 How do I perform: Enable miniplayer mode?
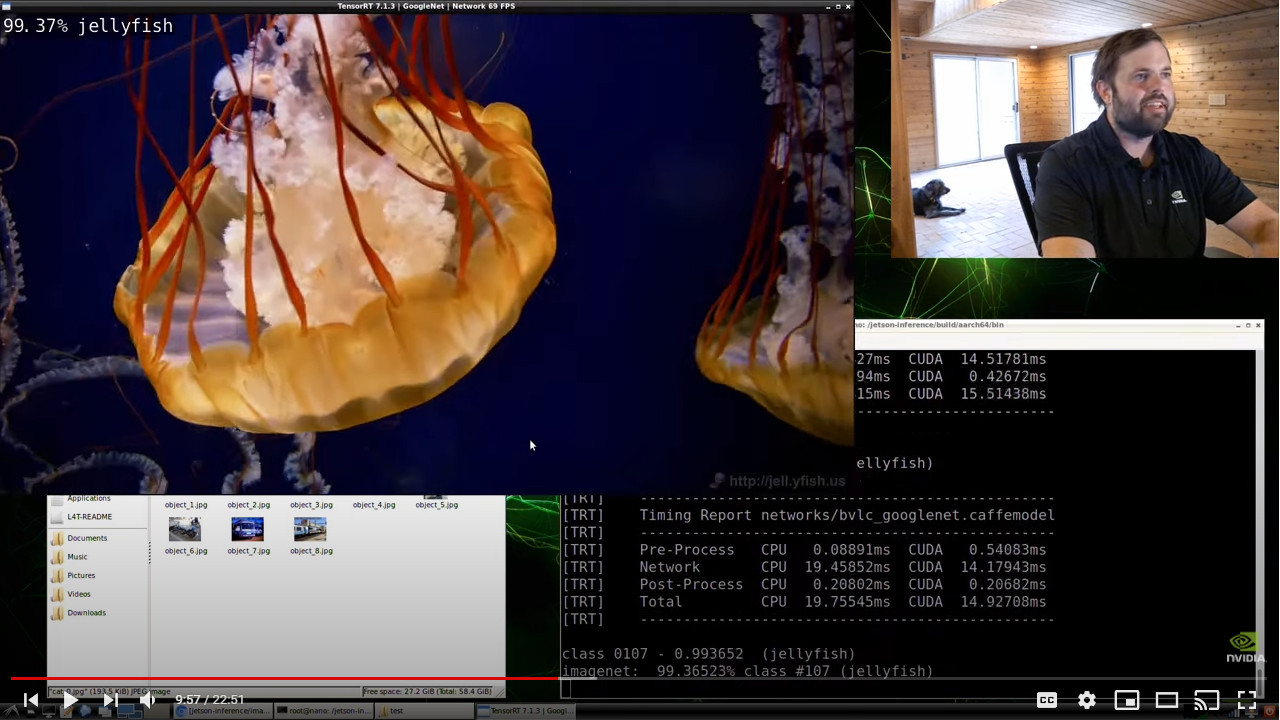click(1127, 700)
